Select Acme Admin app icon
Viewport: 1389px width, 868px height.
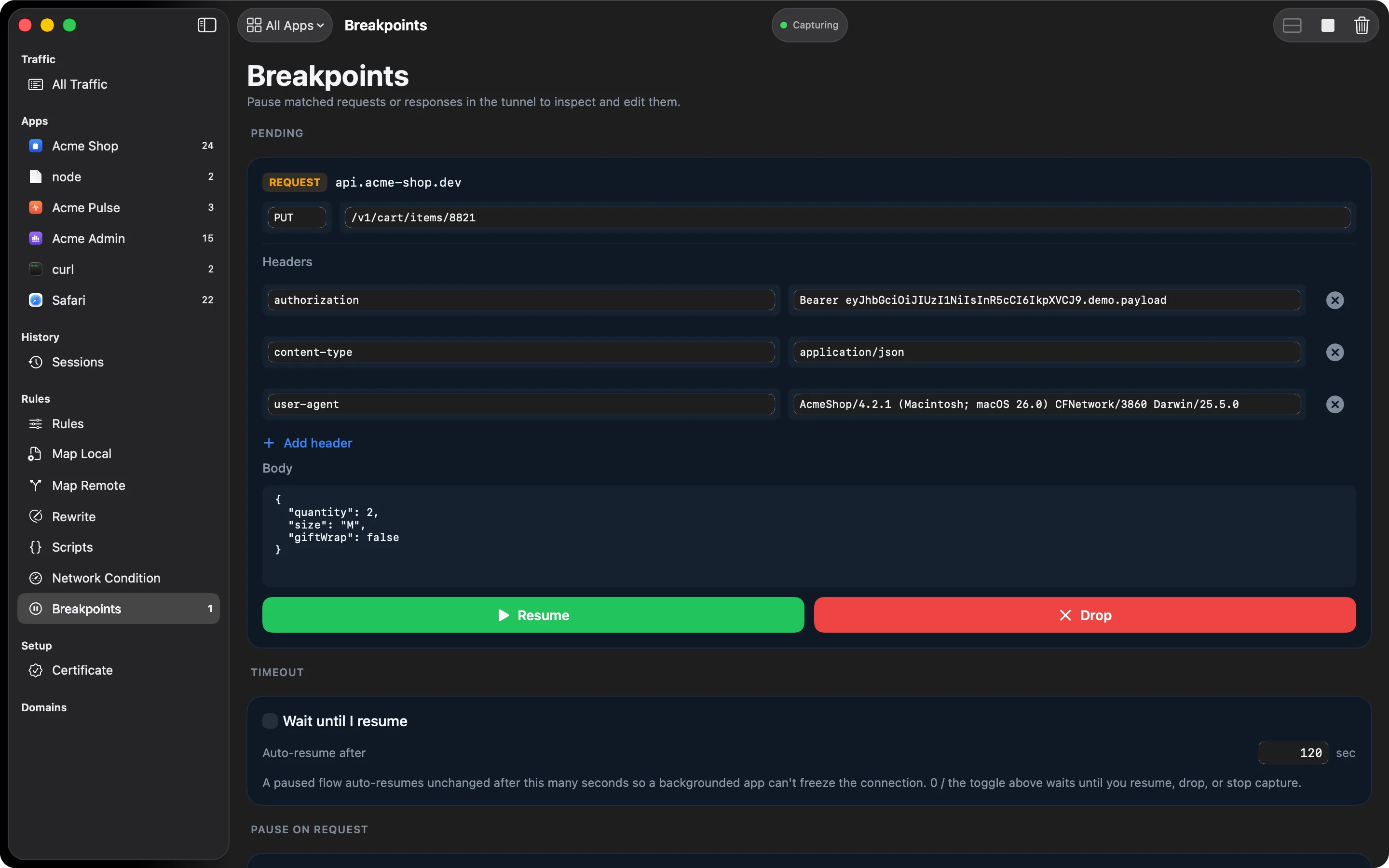click(36, 238)
